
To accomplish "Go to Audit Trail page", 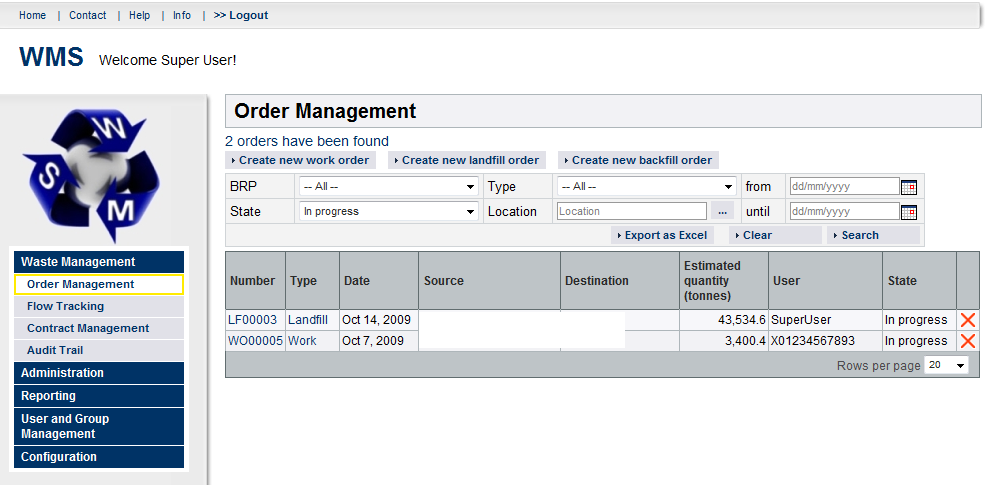I will click(x=55, y=350).
